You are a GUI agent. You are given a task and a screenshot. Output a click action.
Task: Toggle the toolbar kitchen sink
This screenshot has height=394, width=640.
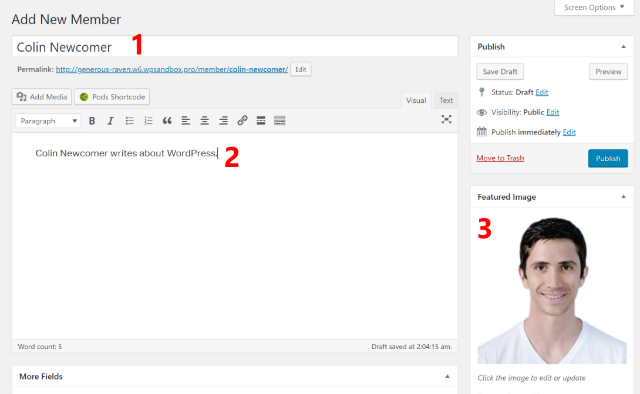point(280,121)
